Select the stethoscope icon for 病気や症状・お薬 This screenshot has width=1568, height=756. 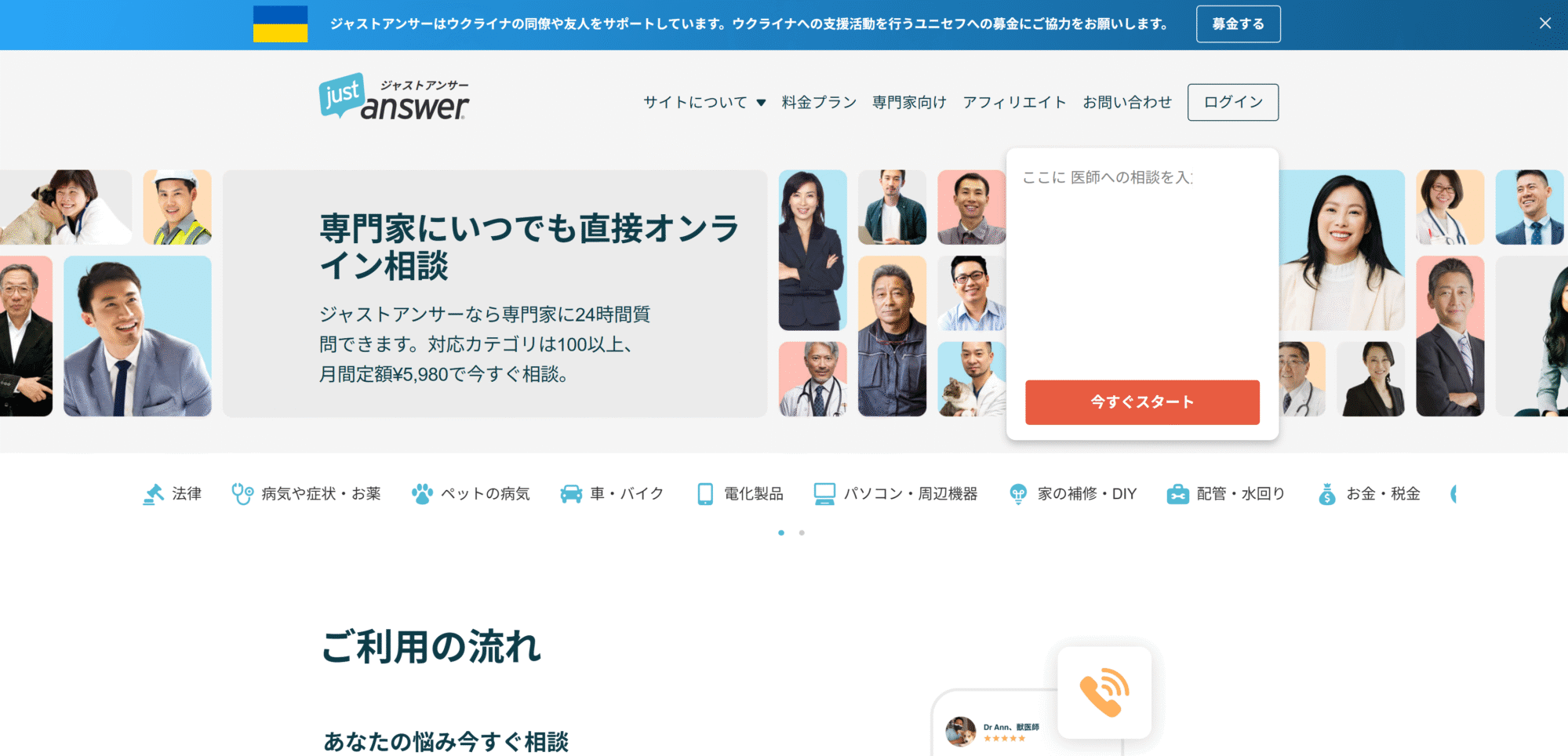point(242,494)
